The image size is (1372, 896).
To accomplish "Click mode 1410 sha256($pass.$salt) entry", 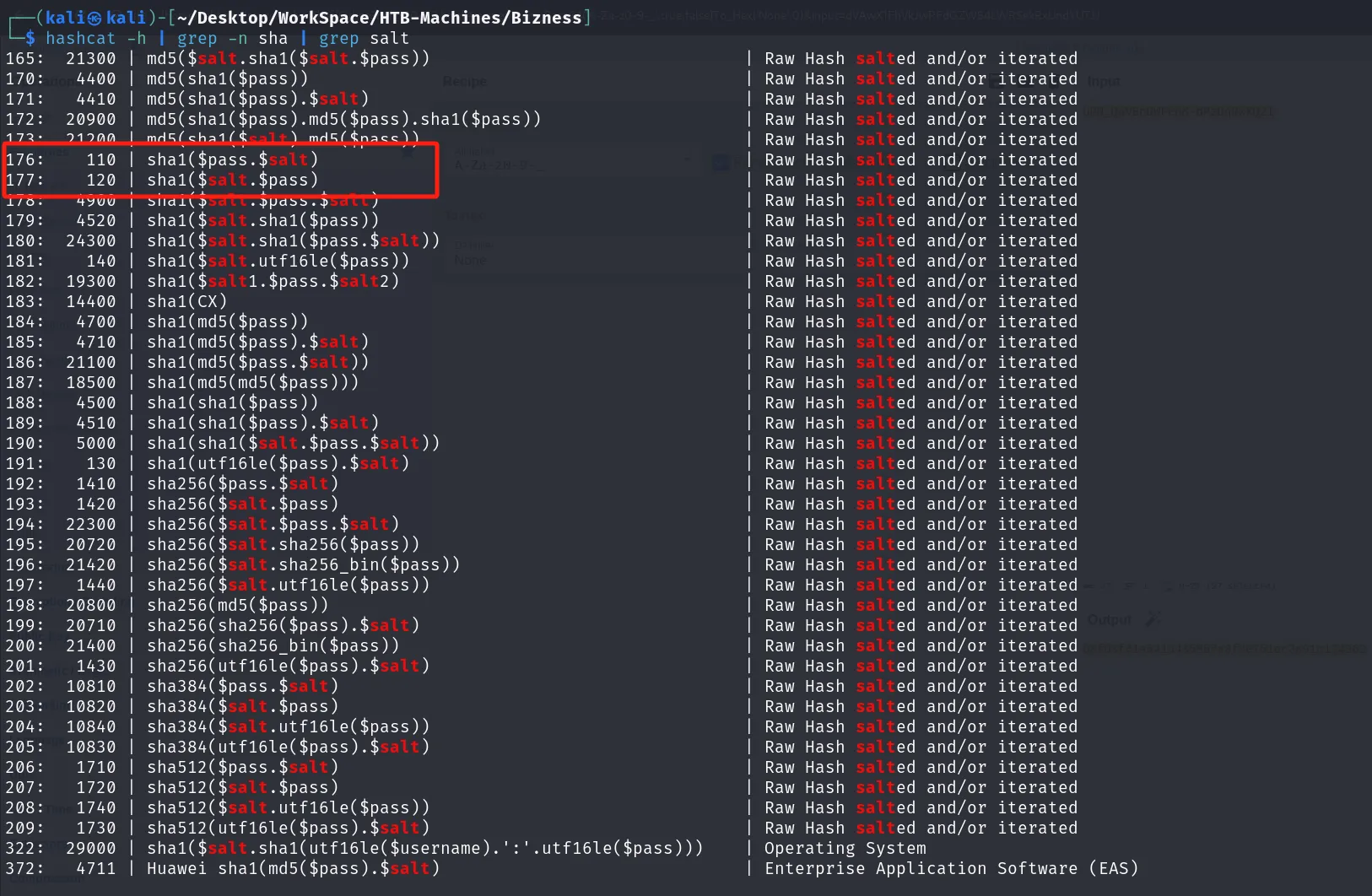I will [x=242, y=483].
